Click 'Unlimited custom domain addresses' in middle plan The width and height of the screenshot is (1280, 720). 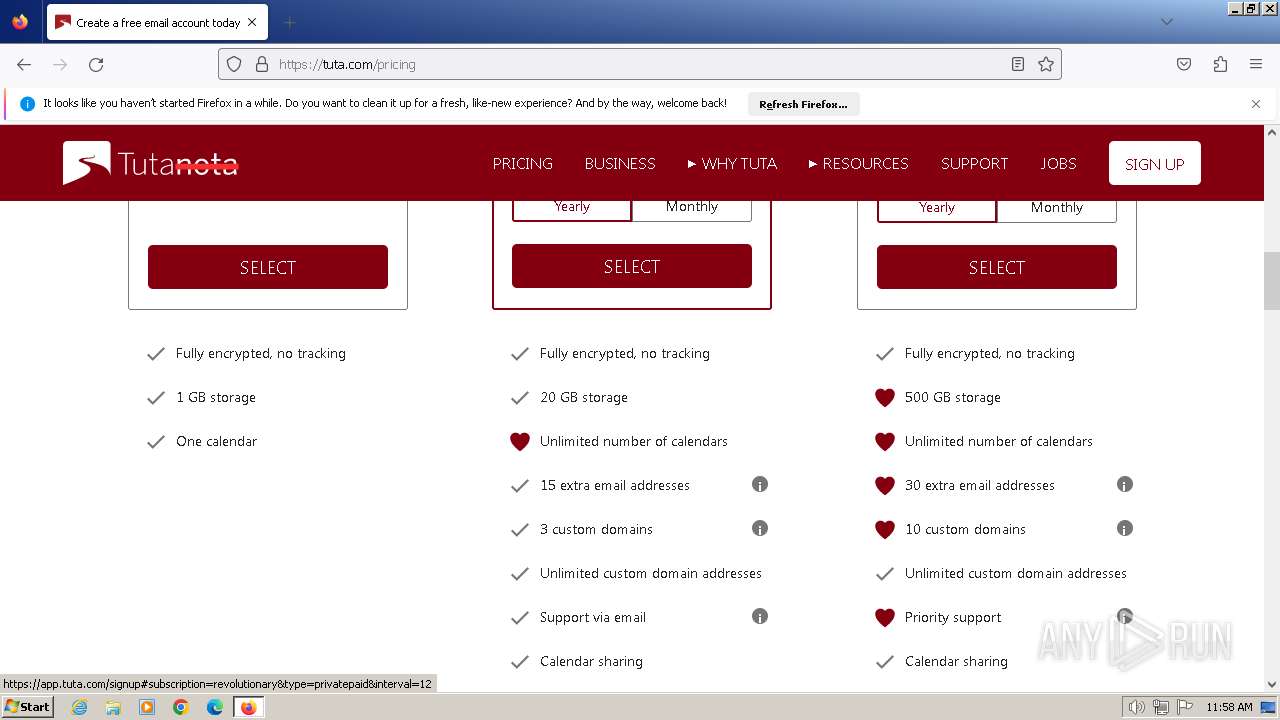click(651, 573)
